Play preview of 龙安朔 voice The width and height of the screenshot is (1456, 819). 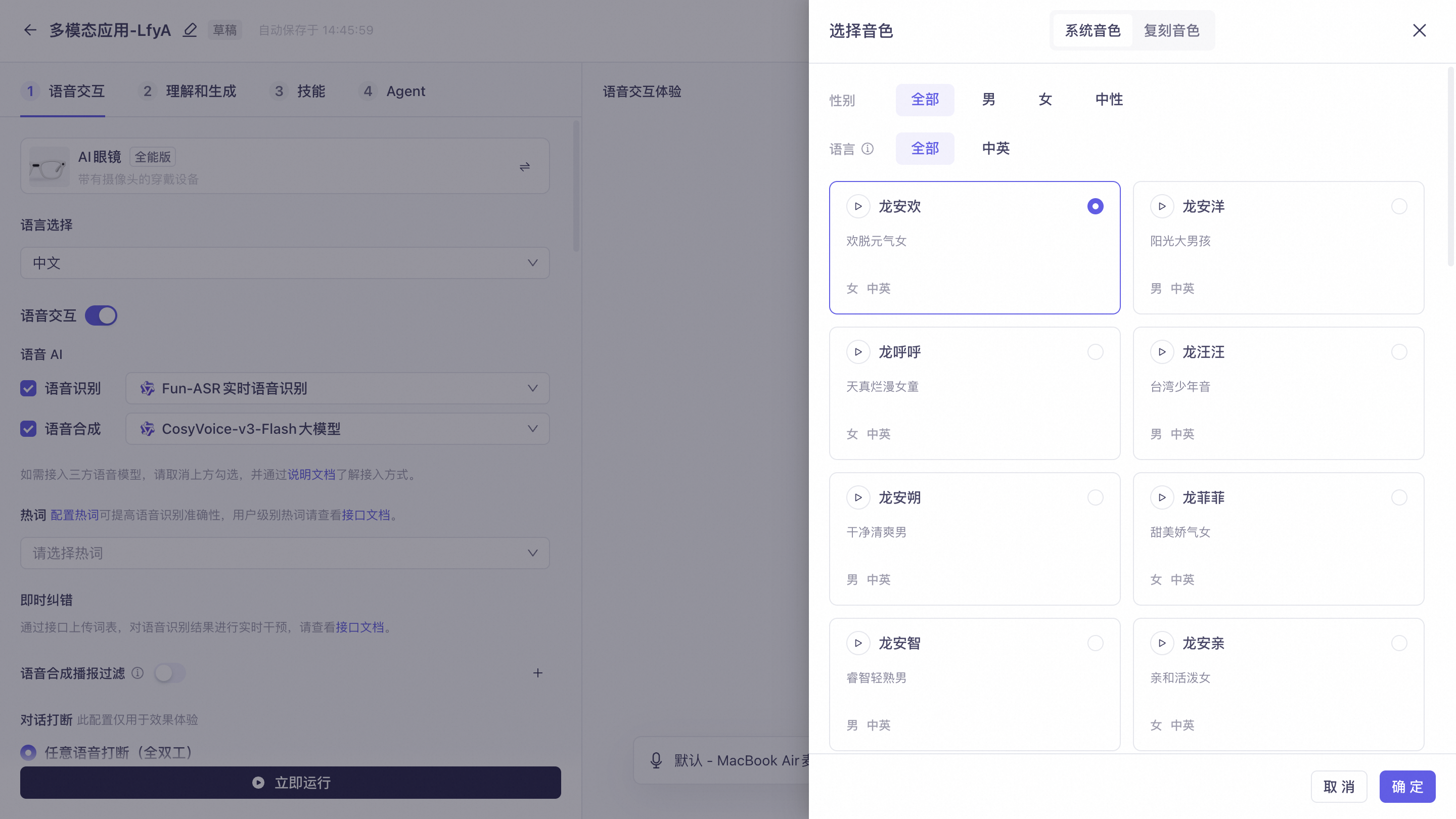coord(858,497)
